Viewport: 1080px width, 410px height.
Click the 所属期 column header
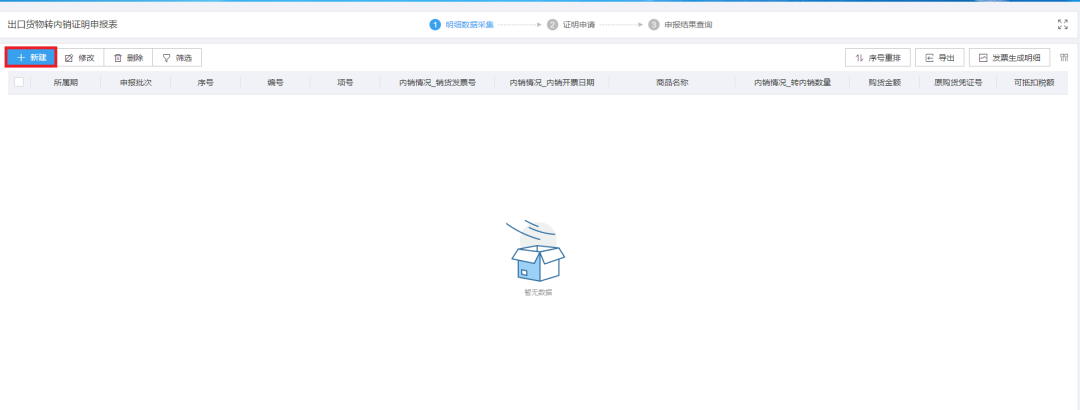pyautogui.click(x=65, y=83)
